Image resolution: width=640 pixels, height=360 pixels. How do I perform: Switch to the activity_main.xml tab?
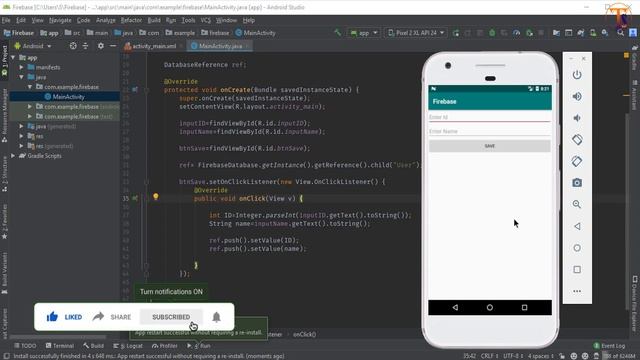154,46
